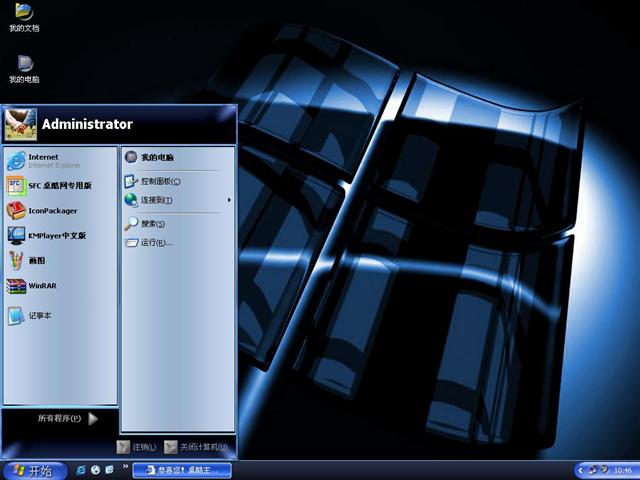Expand 所有程序 (All Programs) list

point(67,418)
